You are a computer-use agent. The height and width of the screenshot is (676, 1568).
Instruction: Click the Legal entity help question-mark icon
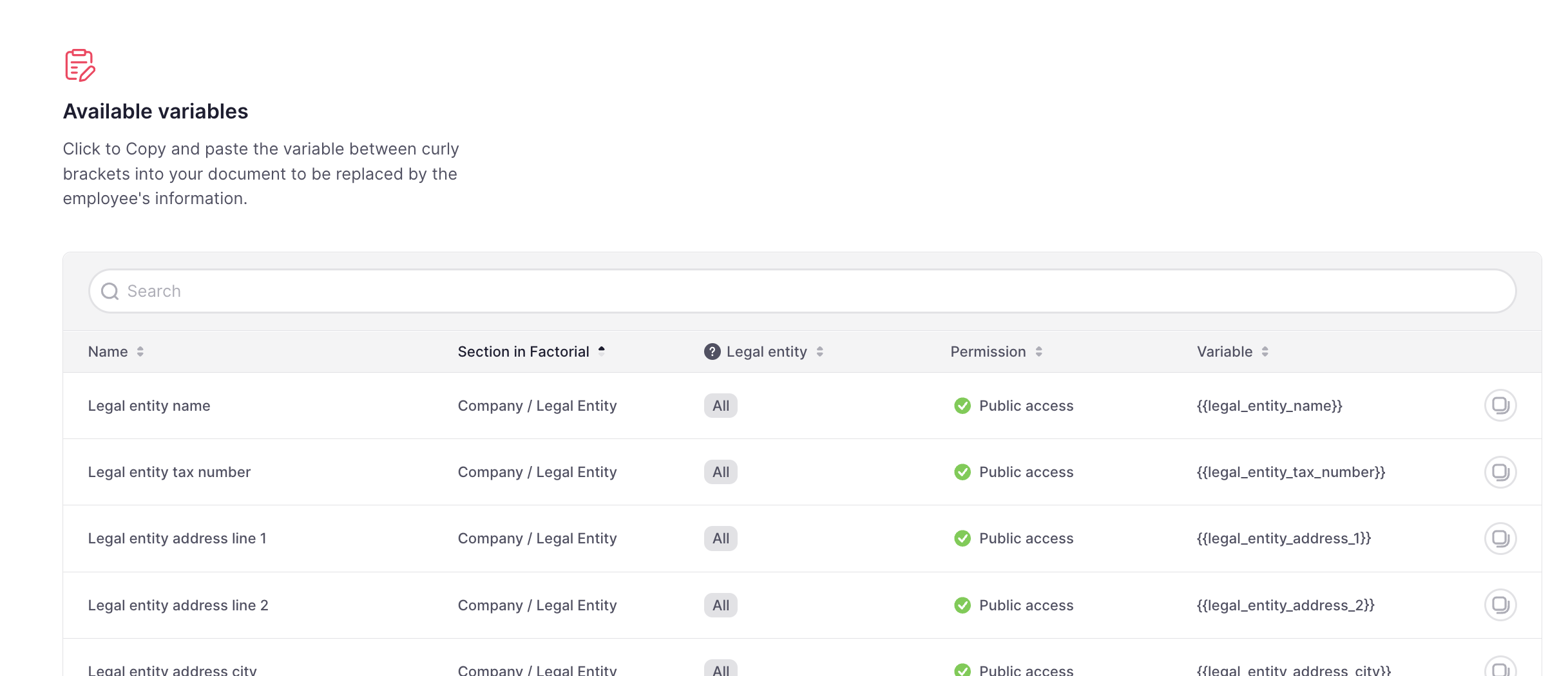tap(712, 352)
